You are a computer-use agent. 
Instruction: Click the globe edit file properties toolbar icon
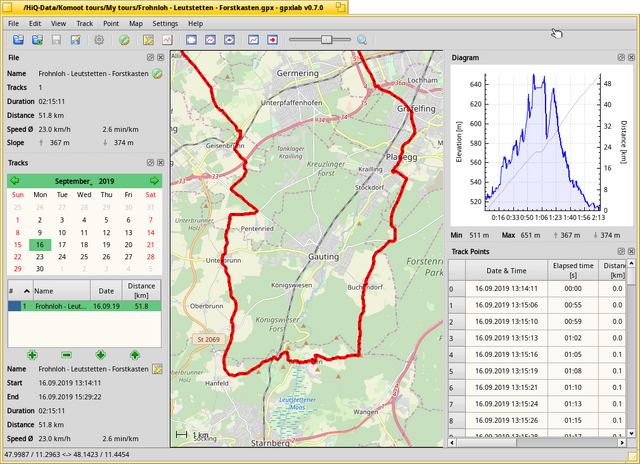pos(124,40)
